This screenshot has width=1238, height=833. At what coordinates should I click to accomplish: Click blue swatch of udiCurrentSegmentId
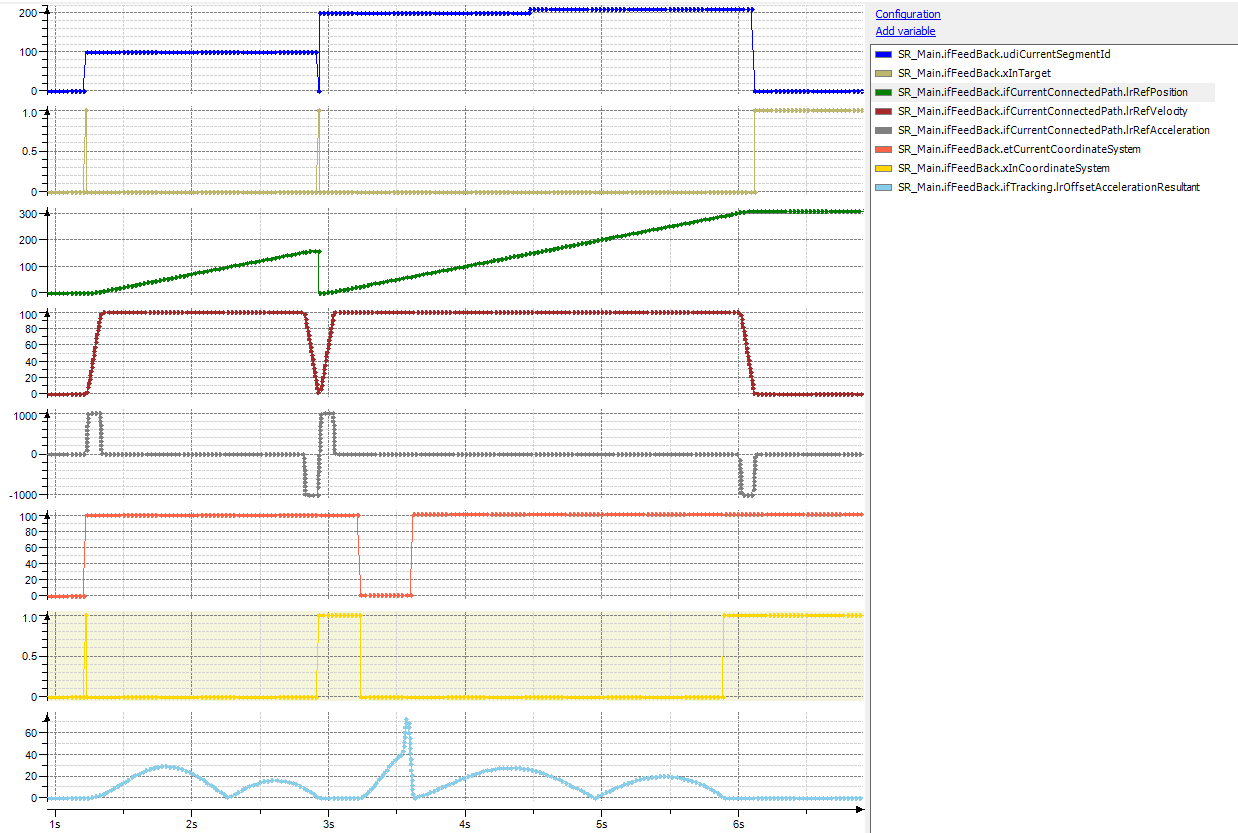click(883, 54)
